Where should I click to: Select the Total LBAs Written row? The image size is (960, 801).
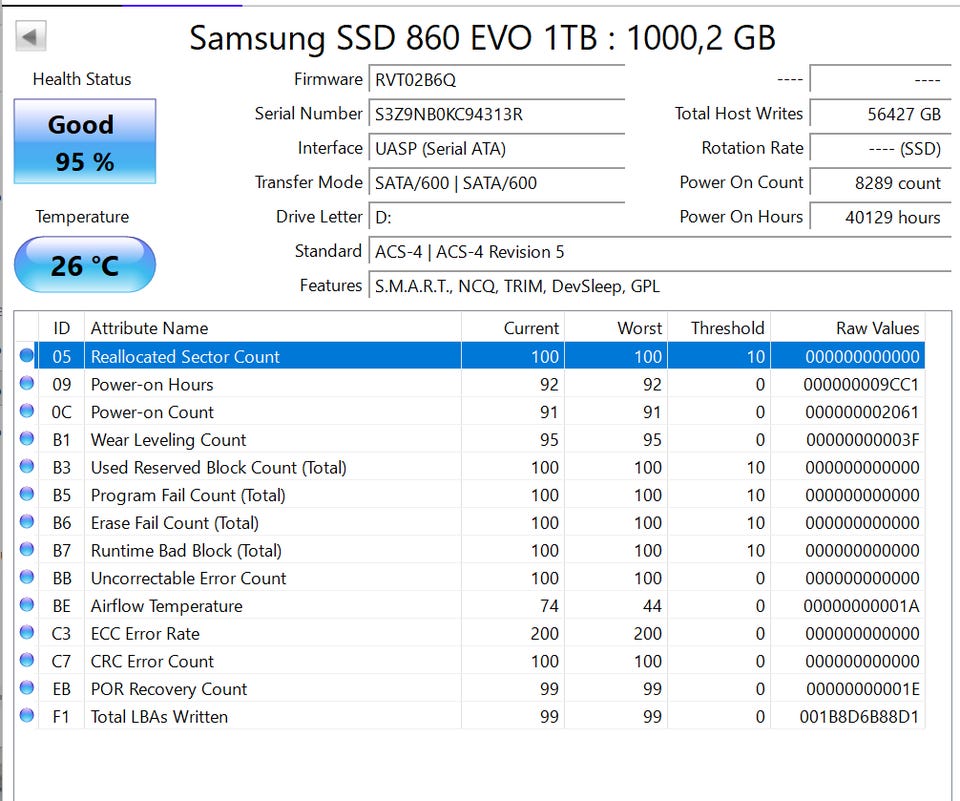tap(470, 716)
